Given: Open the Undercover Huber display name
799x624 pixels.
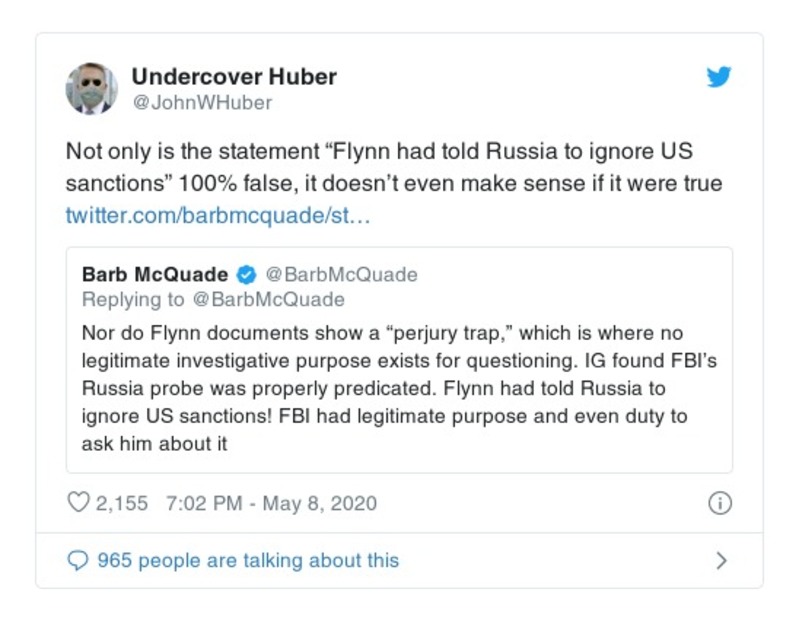Looking at the screenshot, I should coord(234,77).
